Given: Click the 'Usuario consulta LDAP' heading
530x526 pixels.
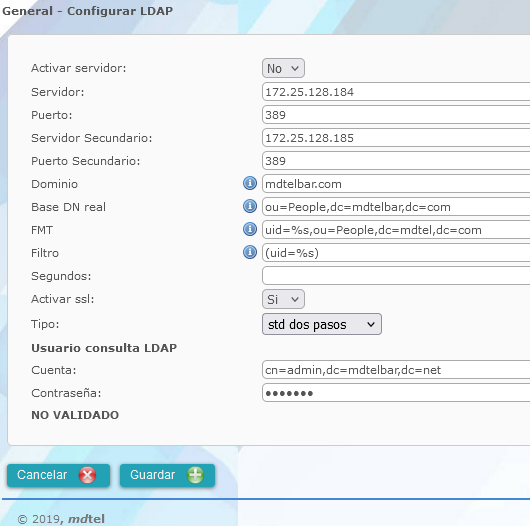Looking at the screenshot, I should [x=104, y=348].
